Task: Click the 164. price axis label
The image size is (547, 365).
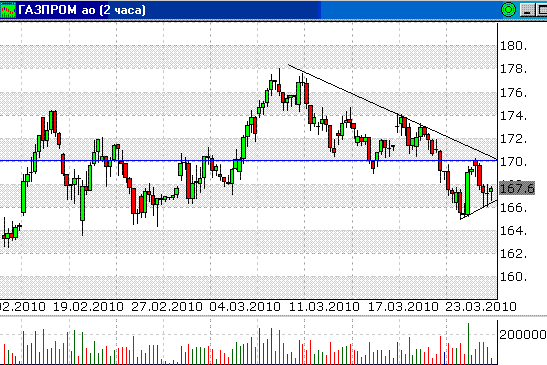Action: click(x=514, y=231)
